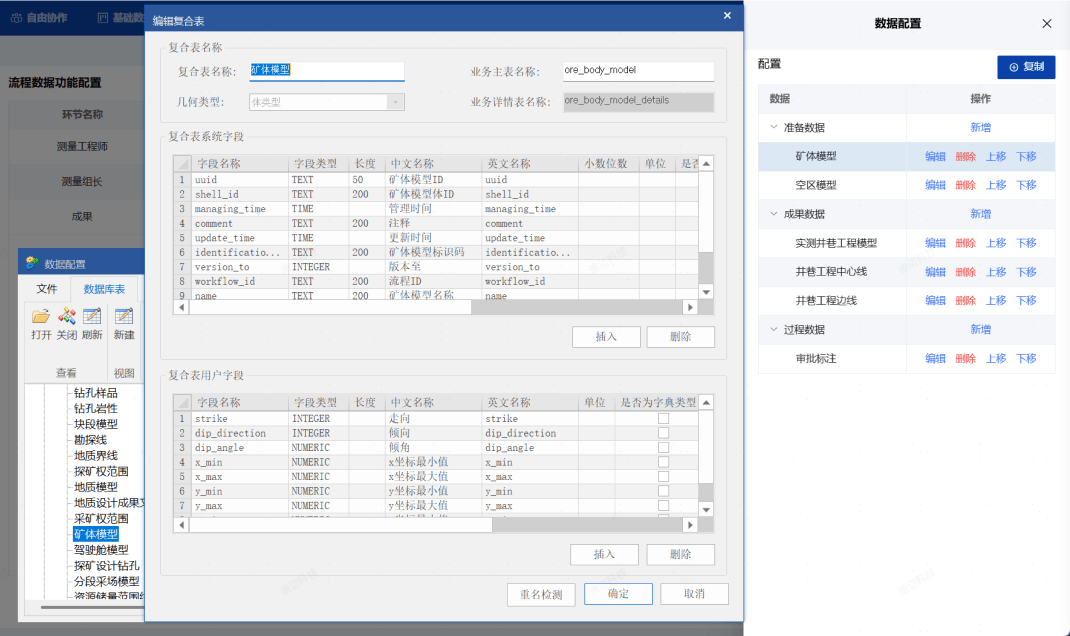Click 编辑 for 审批标注
The width and height of the screenshot is (1070, 636).
point(935,358)
